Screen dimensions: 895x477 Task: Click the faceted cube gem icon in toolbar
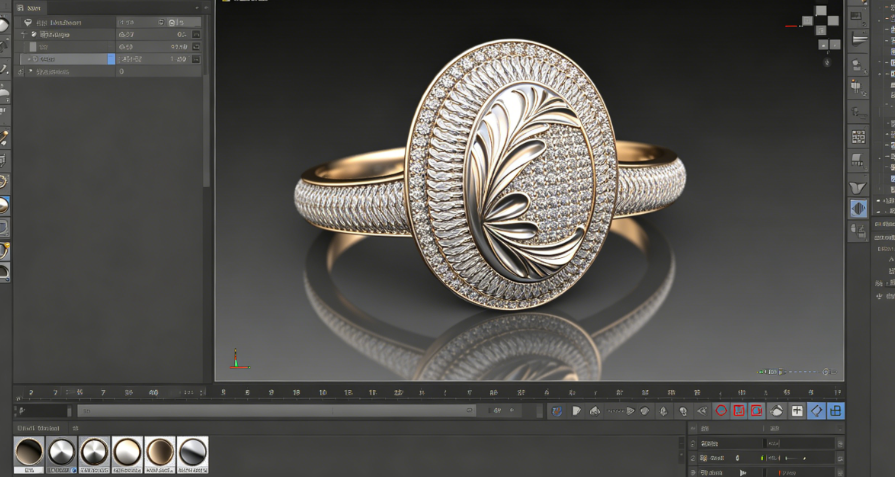pos(595,411)
